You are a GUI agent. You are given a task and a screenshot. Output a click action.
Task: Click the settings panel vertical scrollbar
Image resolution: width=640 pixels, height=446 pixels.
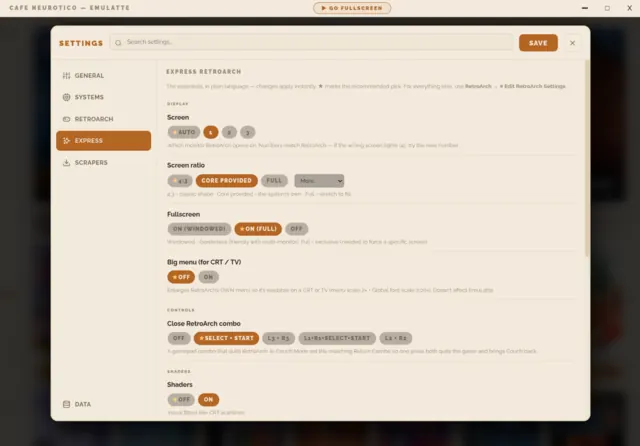(x=587, y=158)
